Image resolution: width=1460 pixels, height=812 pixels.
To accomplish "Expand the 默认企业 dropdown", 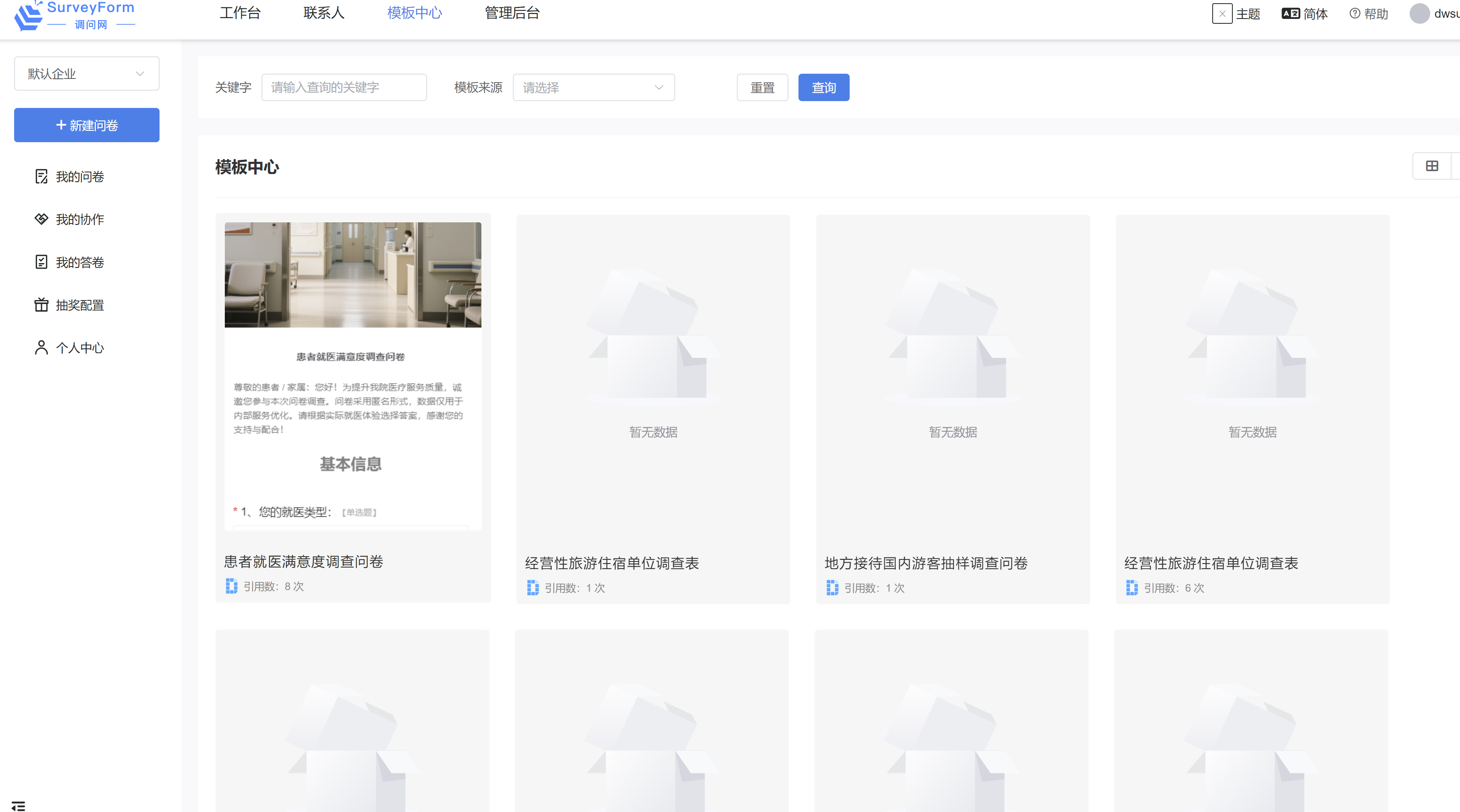I will (x=87, y=74).
